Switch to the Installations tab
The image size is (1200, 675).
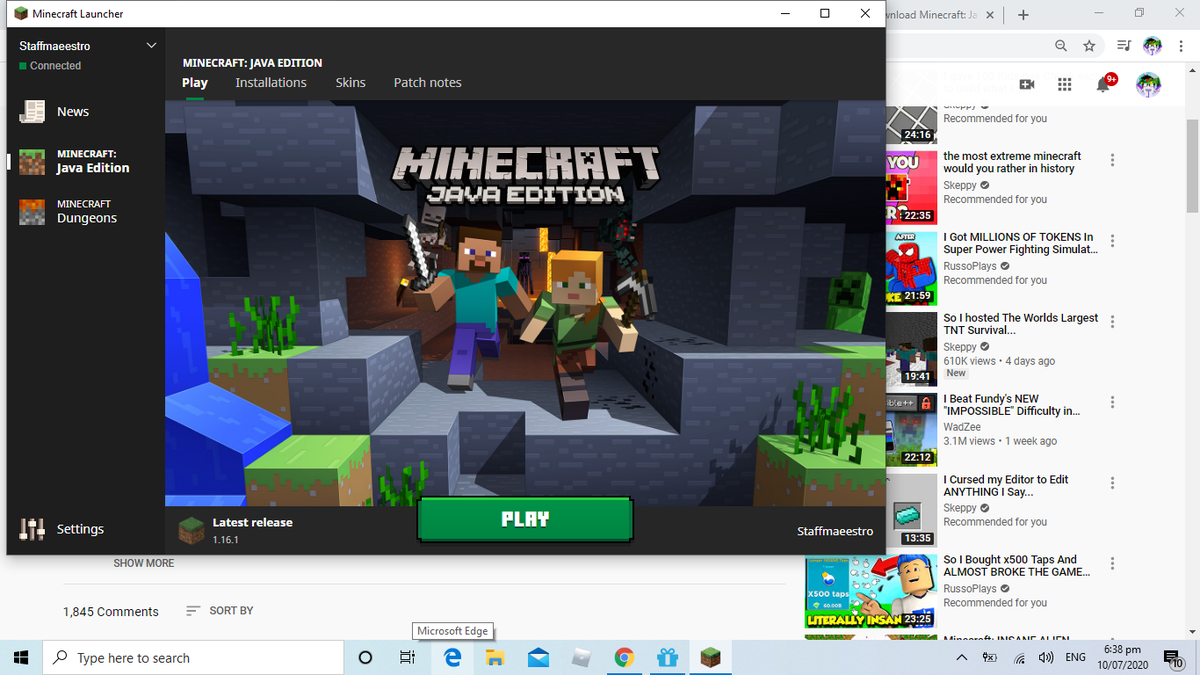271,83
